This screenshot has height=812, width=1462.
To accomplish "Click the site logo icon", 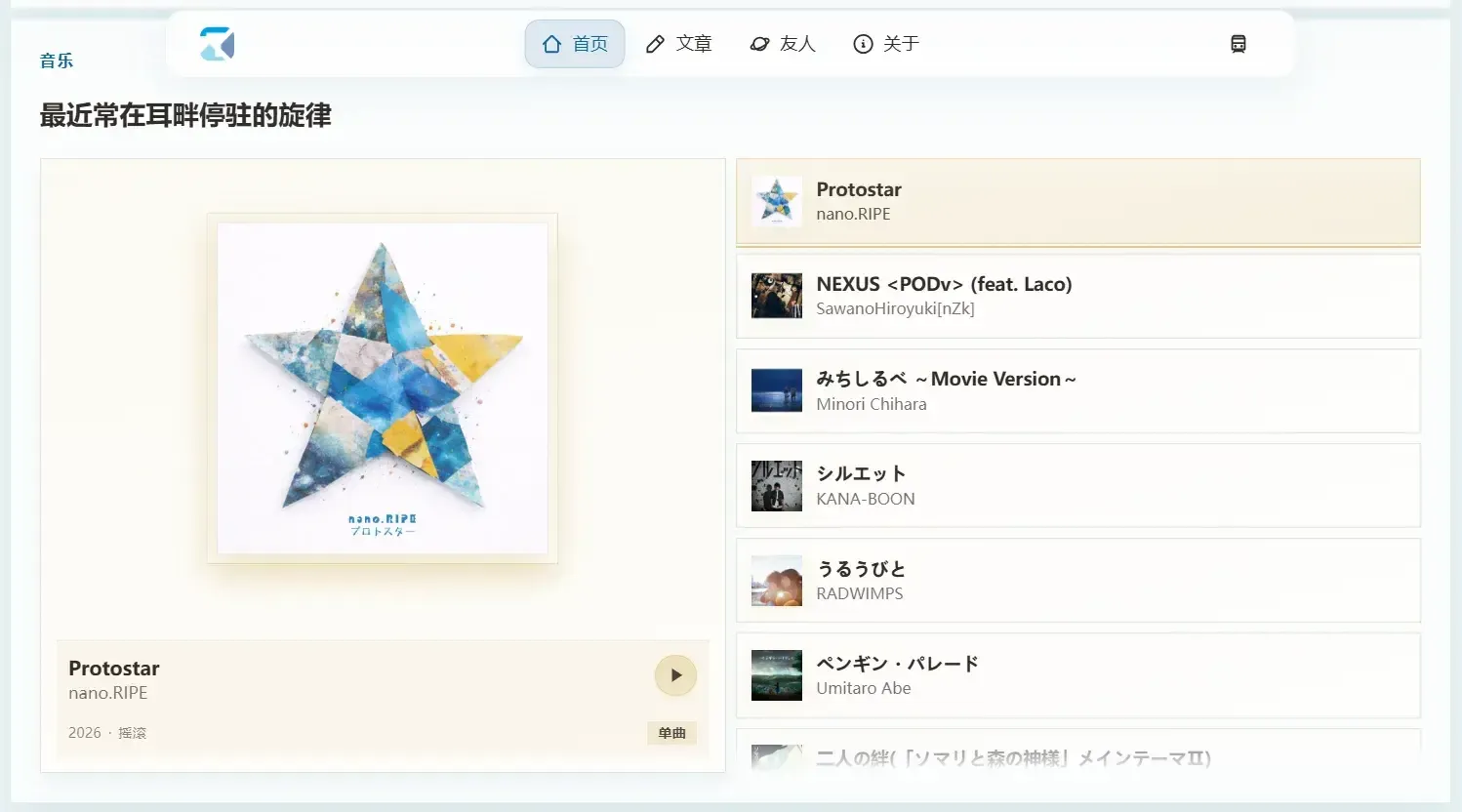I will coord(217,44).
